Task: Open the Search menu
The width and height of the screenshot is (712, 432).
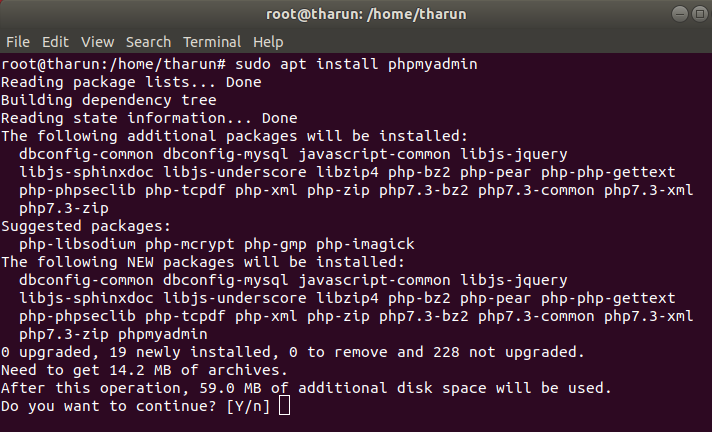Action: pyautogui.click(x=148, y=42)
